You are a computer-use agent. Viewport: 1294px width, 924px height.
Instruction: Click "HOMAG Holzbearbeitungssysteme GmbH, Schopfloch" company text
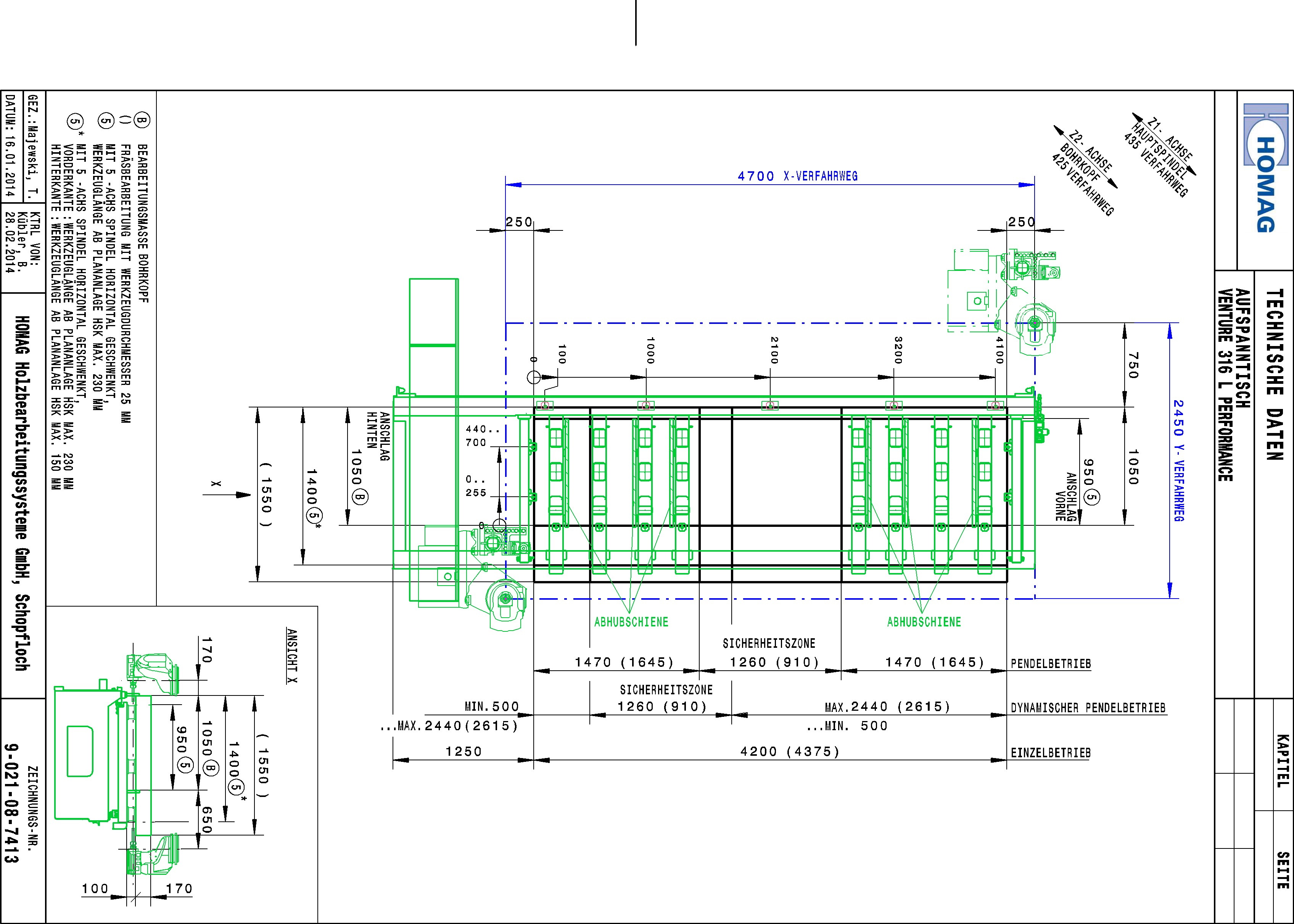coord(22,493)
